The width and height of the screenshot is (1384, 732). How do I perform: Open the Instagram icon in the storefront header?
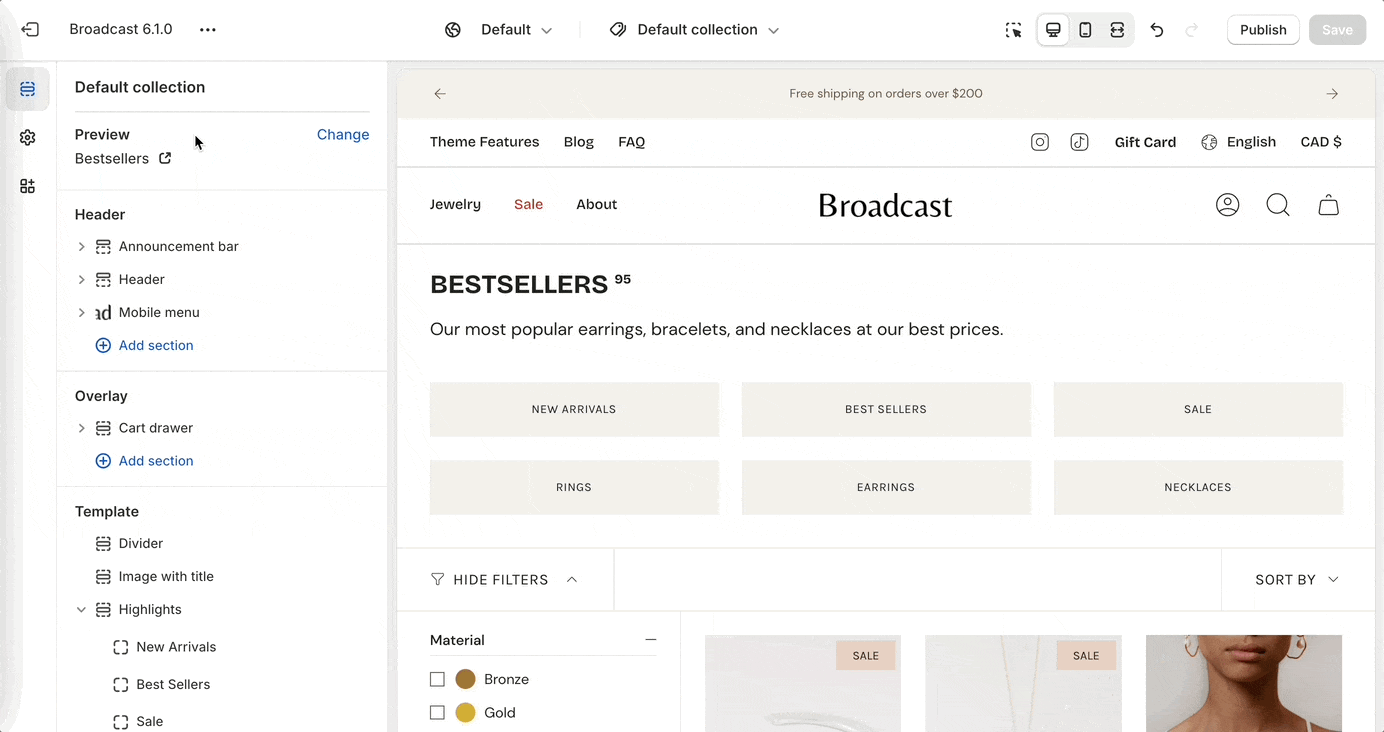pos(1040,142)
